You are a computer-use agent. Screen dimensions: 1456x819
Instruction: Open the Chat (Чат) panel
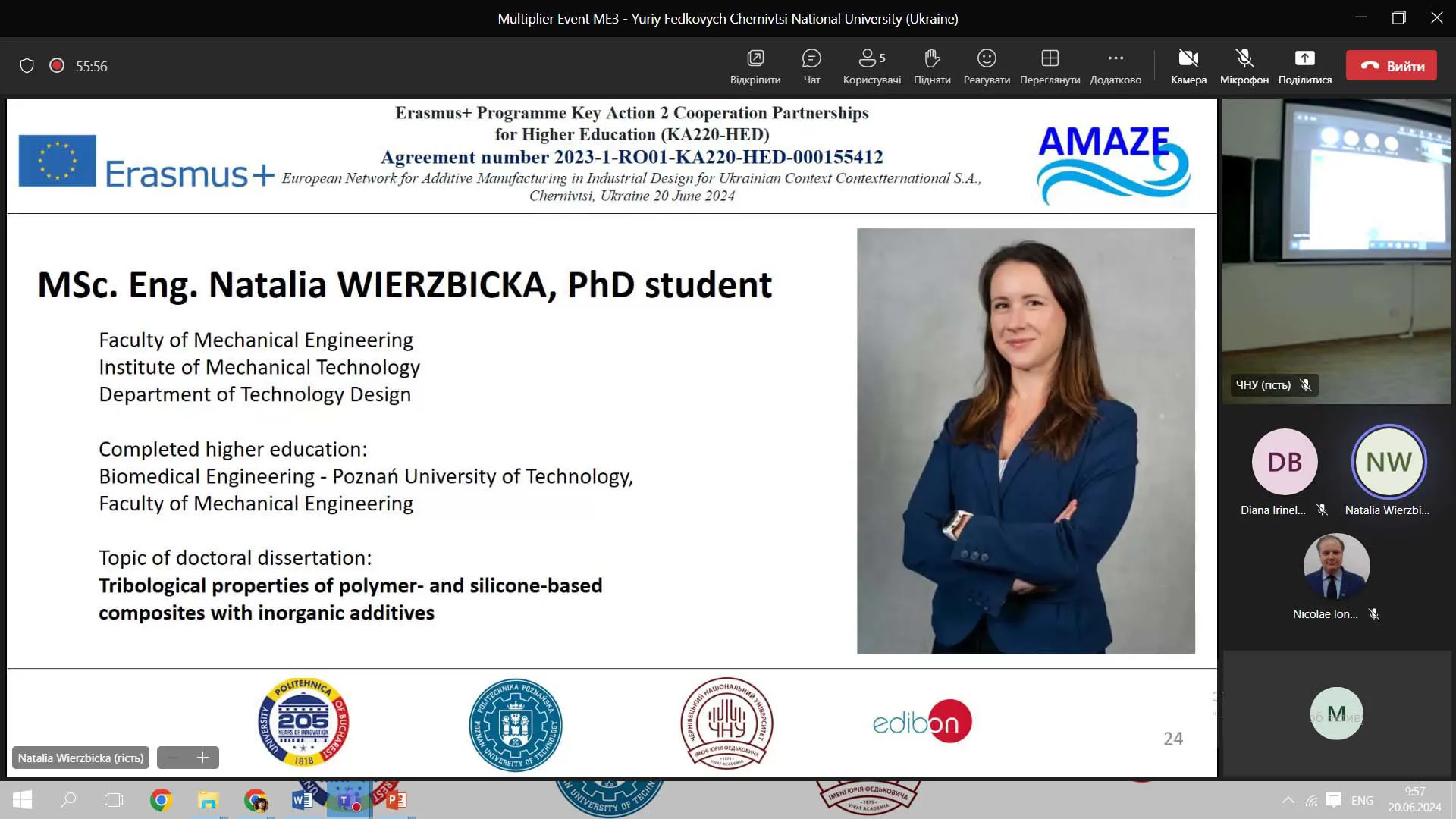811,66
